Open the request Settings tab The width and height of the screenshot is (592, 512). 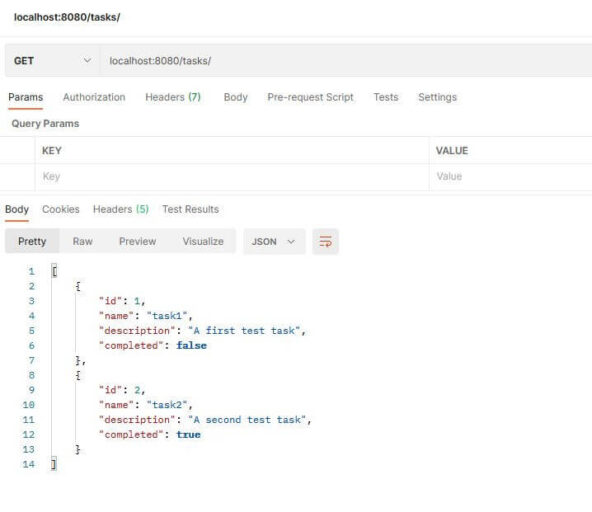tap(437, 97)
